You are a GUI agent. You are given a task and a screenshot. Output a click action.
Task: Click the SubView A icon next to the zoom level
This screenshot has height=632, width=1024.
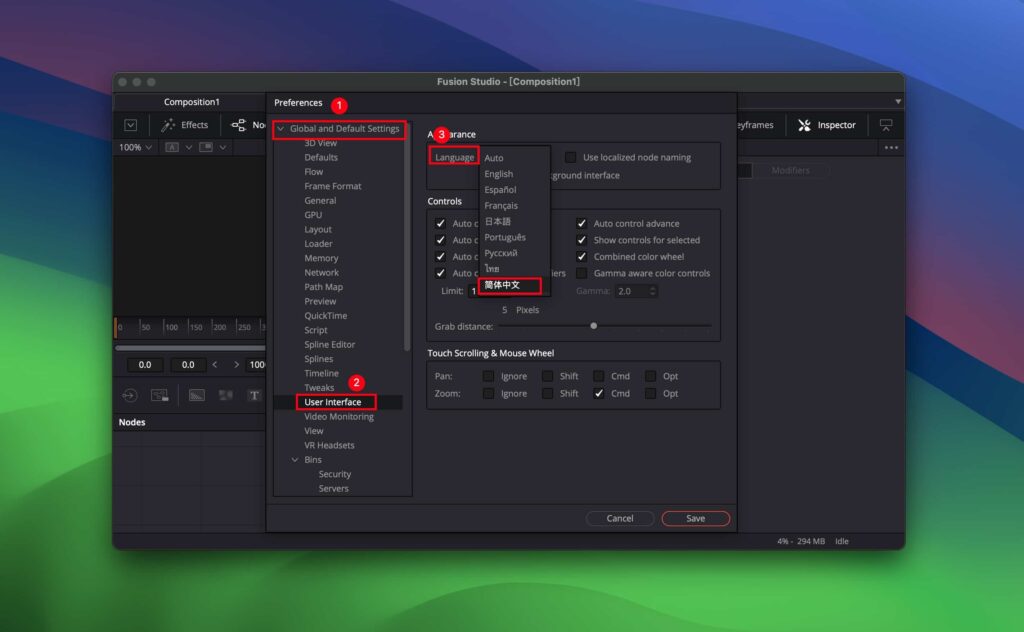click(x=170, y=146)
